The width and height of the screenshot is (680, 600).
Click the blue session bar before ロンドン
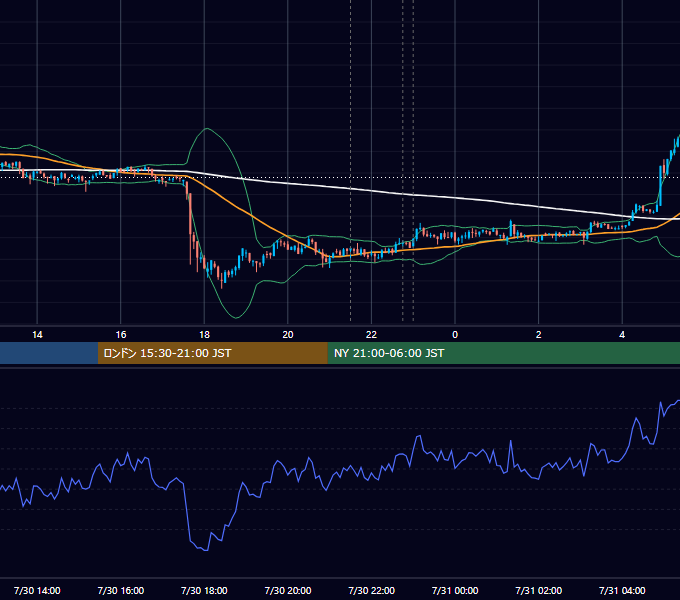pyautogui.click(x=49, y=353)
